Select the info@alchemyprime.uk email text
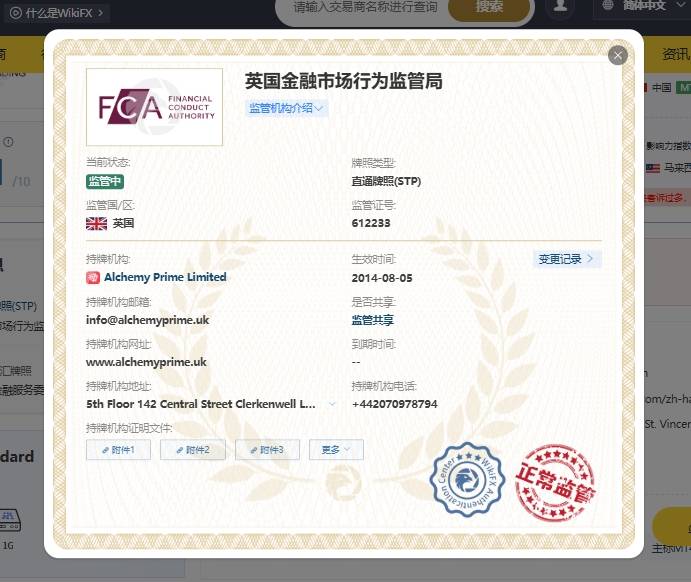The height and width of the screenshot is (582, 691). pyautogui.click(x=148, y=320)
